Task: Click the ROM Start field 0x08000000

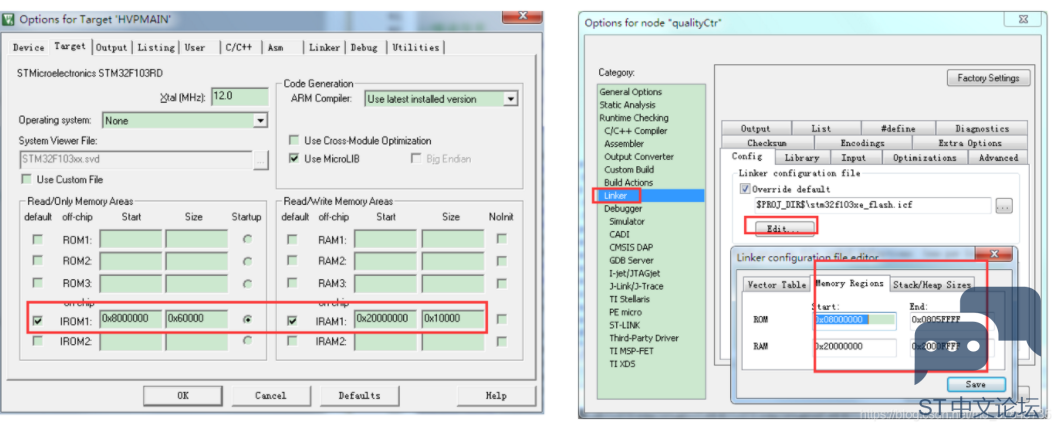Action: [x=855, y=320]
